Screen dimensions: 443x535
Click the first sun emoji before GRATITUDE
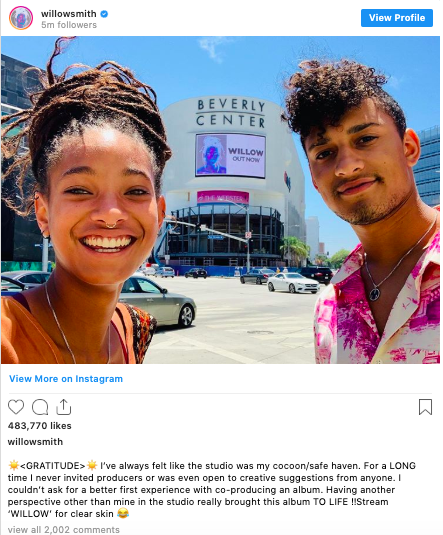(14, 465)
